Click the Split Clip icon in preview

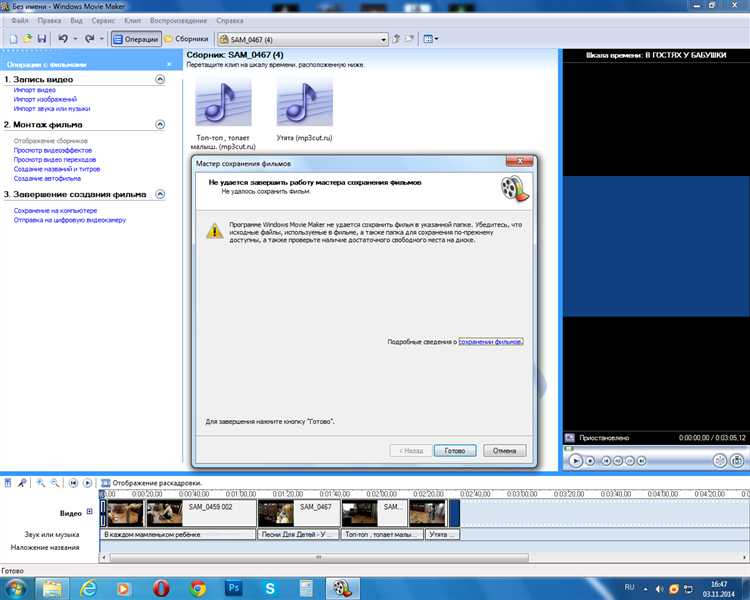720,461
